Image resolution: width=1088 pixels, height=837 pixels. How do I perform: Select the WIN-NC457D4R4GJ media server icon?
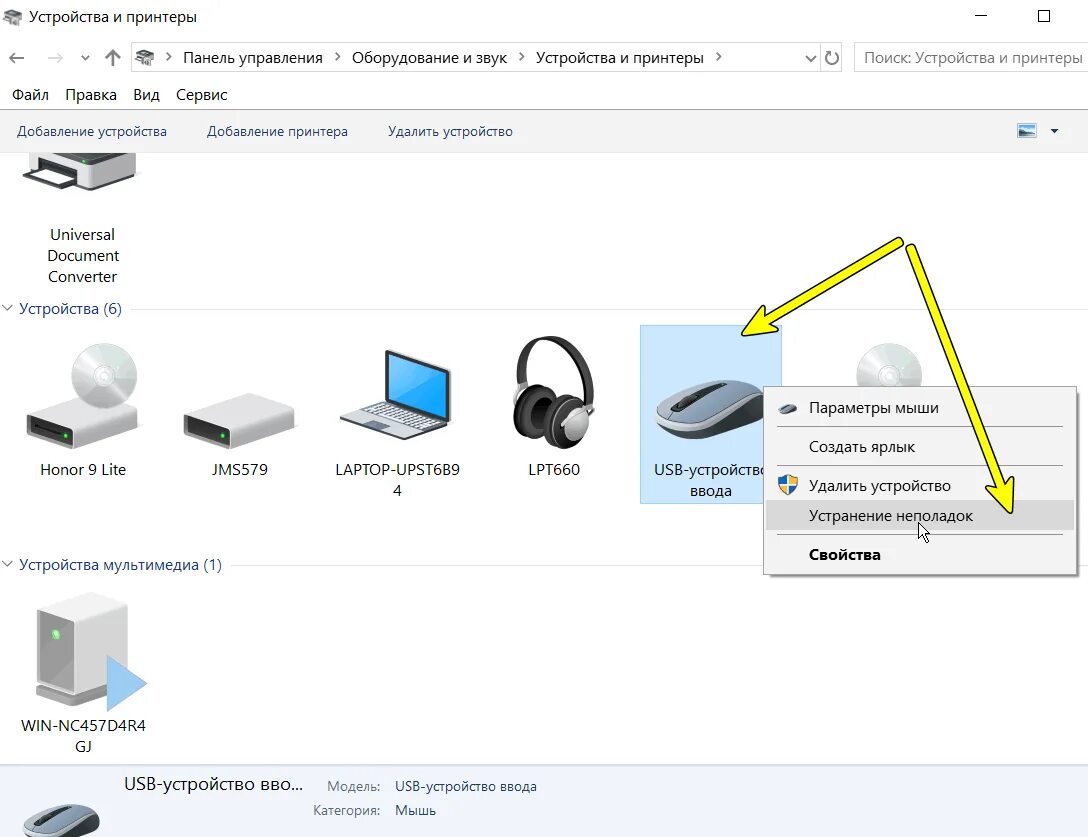point(90,650)
